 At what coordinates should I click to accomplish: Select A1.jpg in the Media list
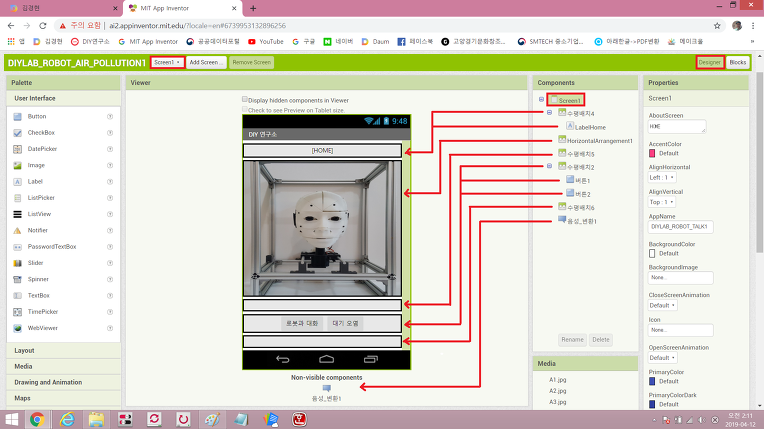coord(557,380)
